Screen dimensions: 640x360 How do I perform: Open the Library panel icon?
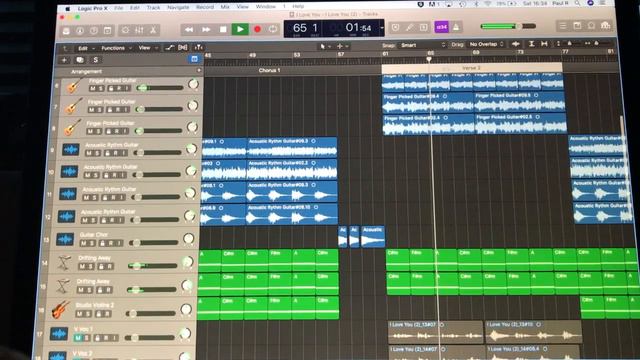click(66, 31)
